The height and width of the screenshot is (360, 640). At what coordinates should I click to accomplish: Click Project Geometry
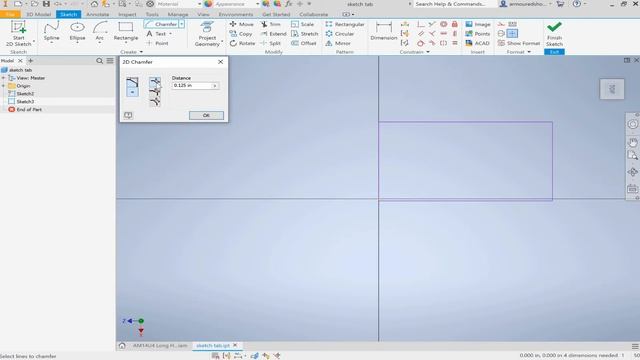(x=207, y=34)
